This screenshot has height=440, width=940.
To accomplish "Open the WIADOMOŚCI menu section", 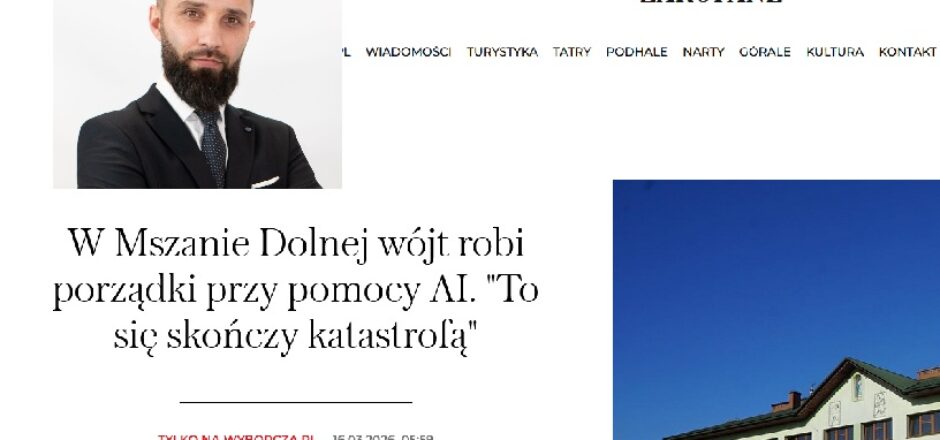I will coord(408,52).
